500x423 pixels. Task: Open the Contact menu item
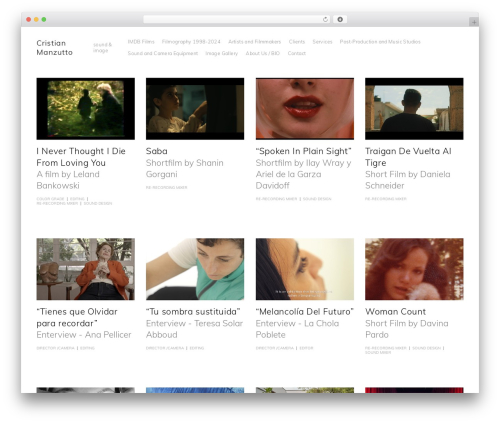coord(297,53)
